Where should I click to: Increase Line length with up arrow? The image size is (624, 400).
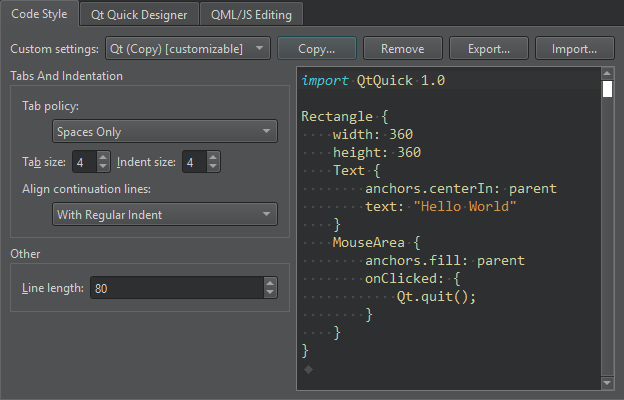pos(270,283)
